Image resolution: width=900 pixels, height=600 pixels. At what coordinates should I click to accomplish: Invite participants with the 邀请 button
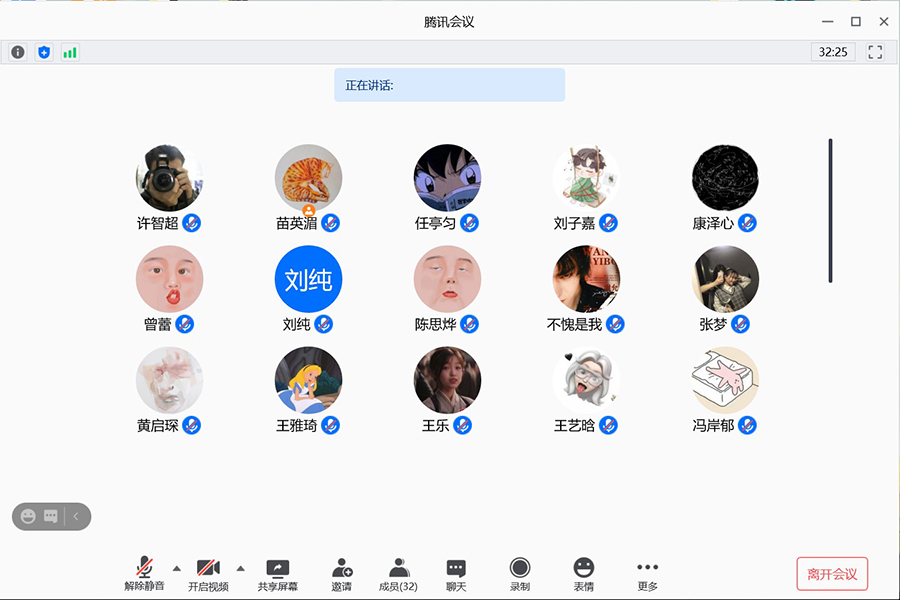coord(342,574)
